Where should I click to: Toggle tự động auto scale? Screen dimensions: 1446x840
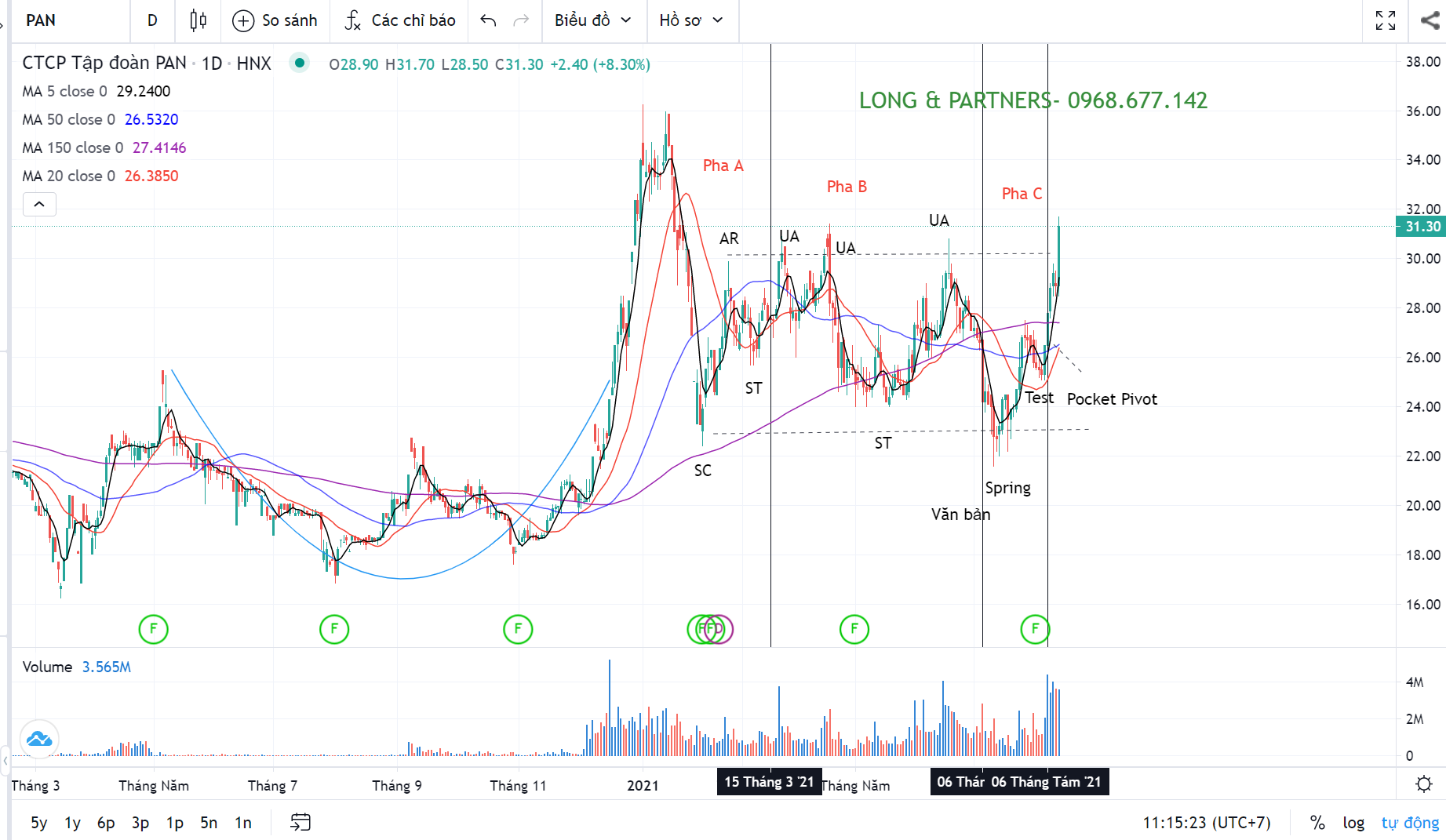(1410, 822)
